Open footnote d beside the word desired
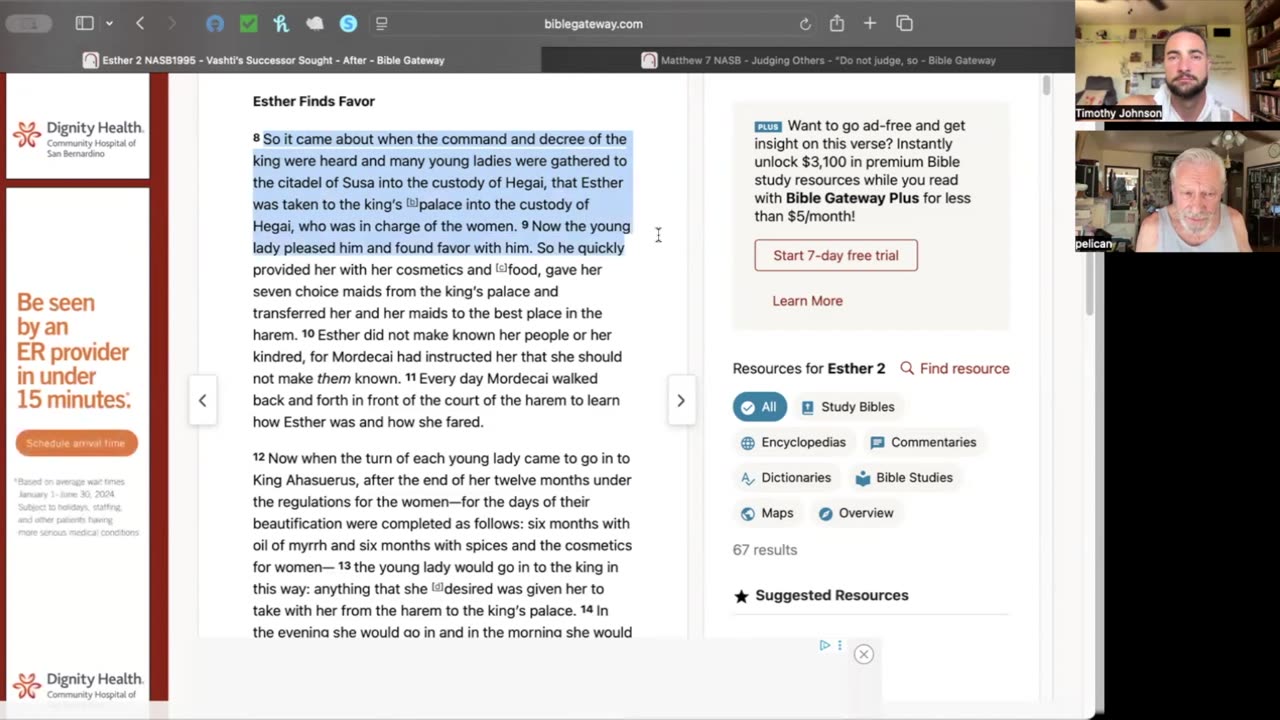 coord(438,587)
